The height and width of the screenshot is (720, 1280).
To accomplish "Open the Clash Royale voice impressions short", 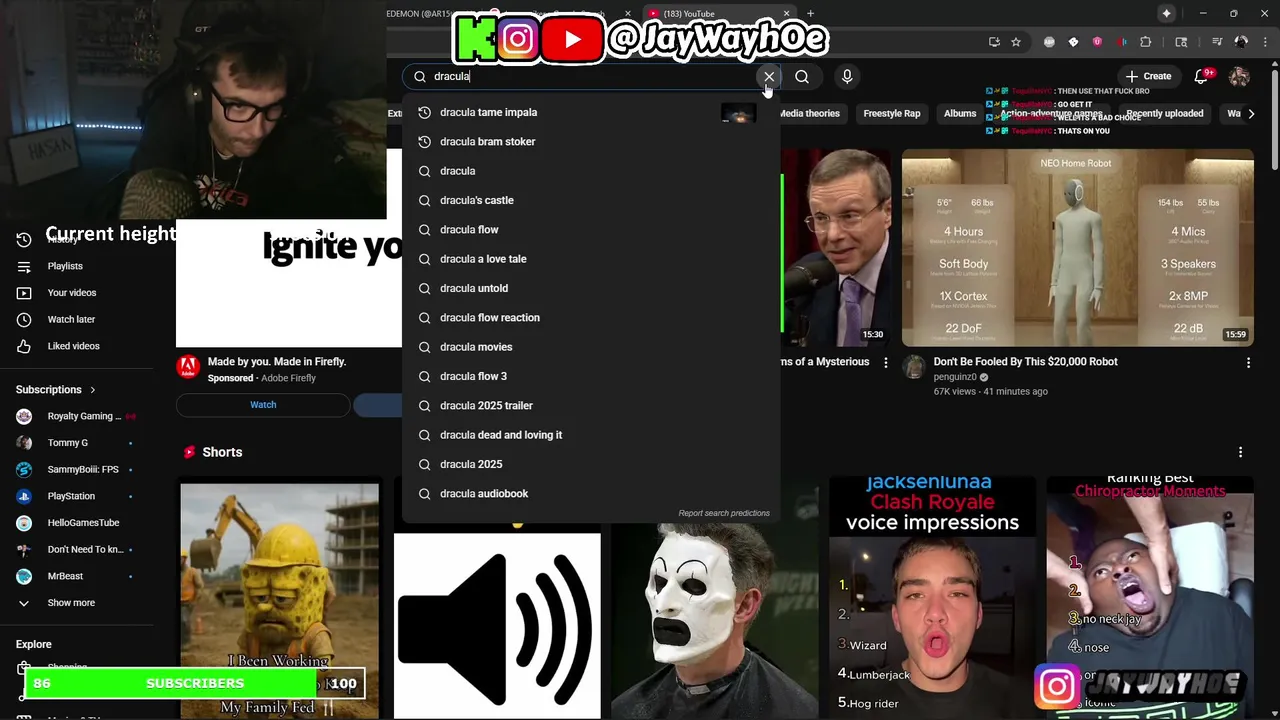I will pyautogui.click(x=932, y=598).
